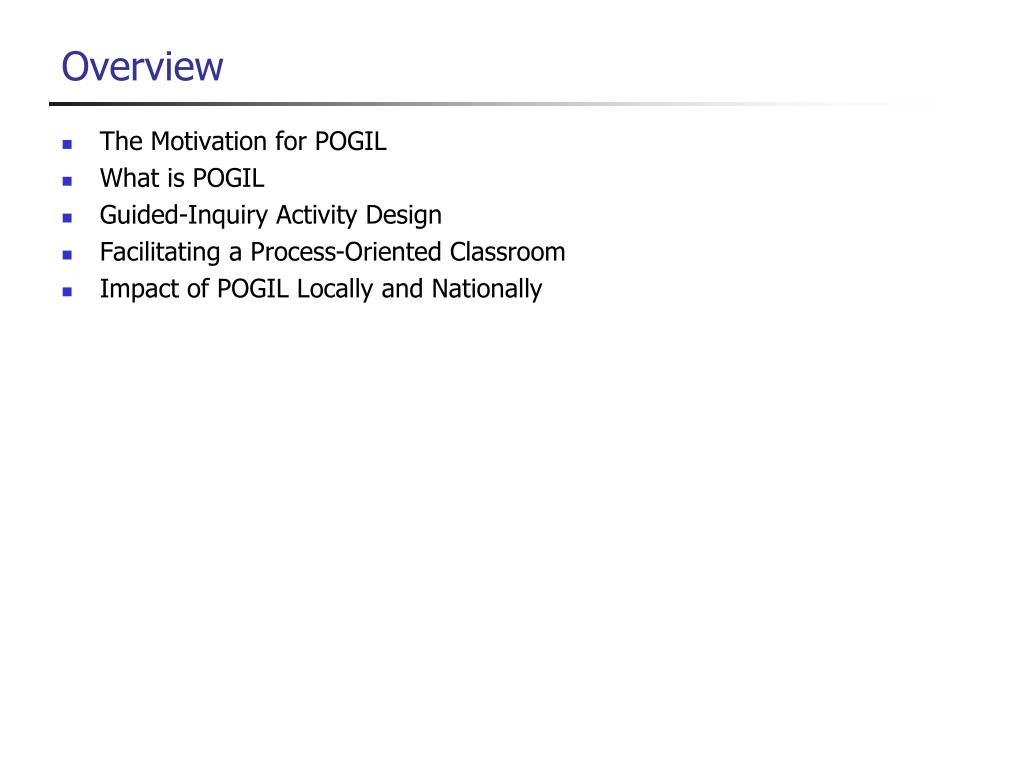Screen dimensions: 1024x768
Task: Click the Impact of POGIL Locally and Nationally line
Action: click(321, 289)
